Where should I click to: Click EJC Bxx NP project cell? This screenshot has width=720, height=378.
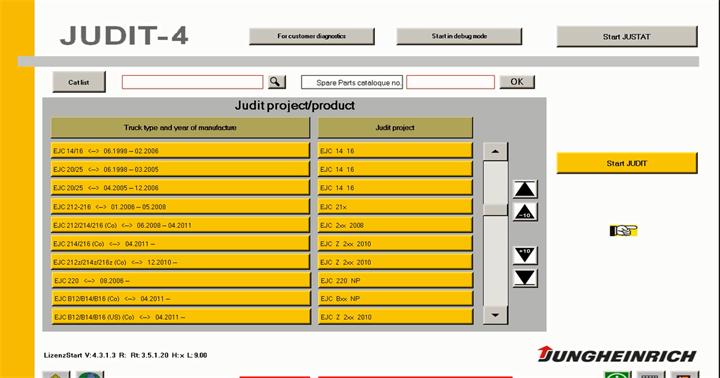pos(395,299)
